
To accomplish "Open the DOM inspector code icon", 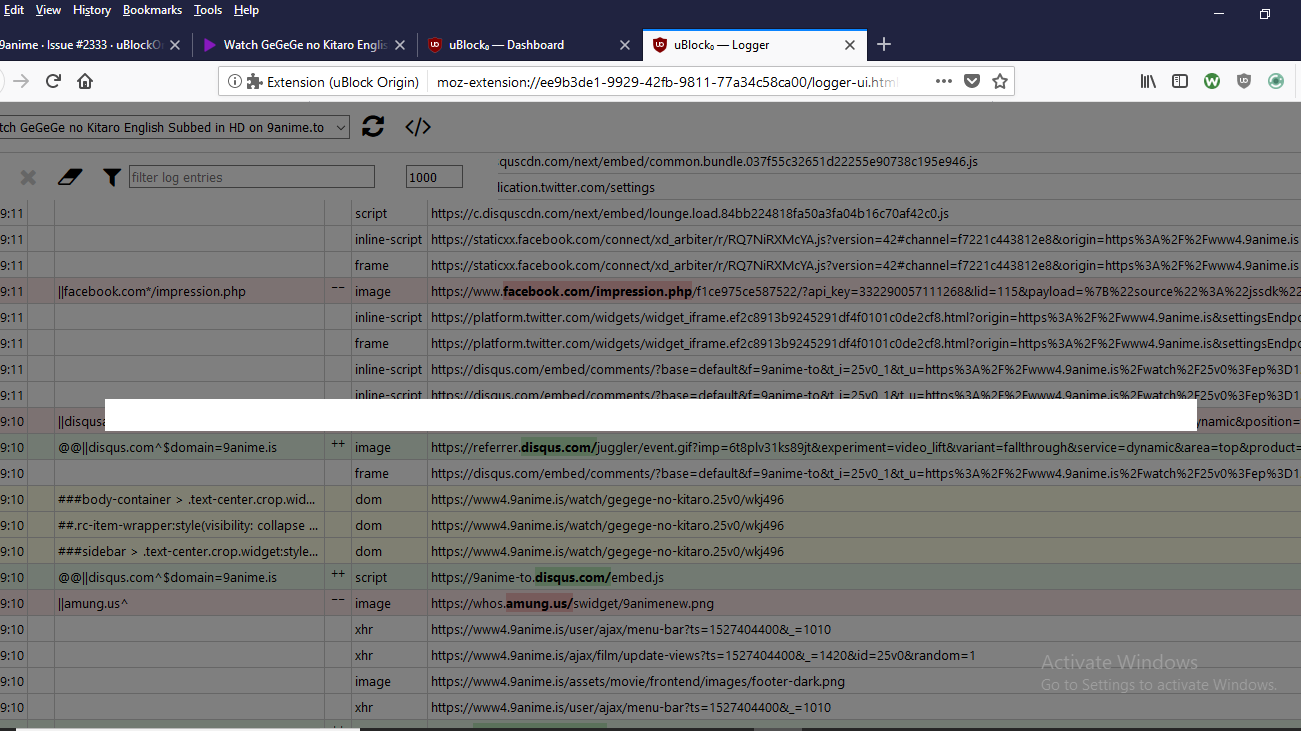I will (x=418, y=126).
